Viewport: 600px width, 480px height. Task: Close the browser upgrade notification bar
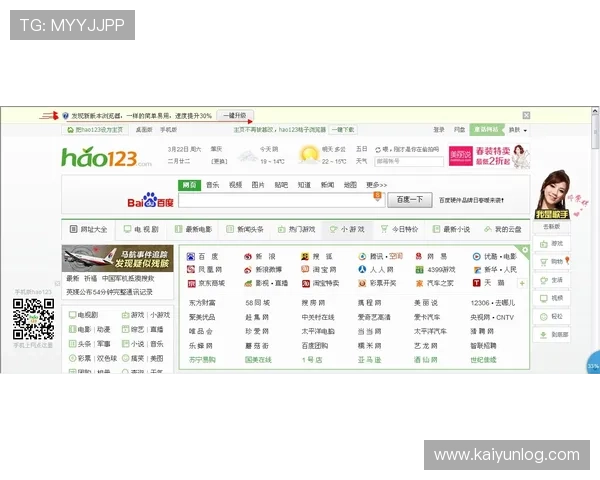[x=527, y=115]
